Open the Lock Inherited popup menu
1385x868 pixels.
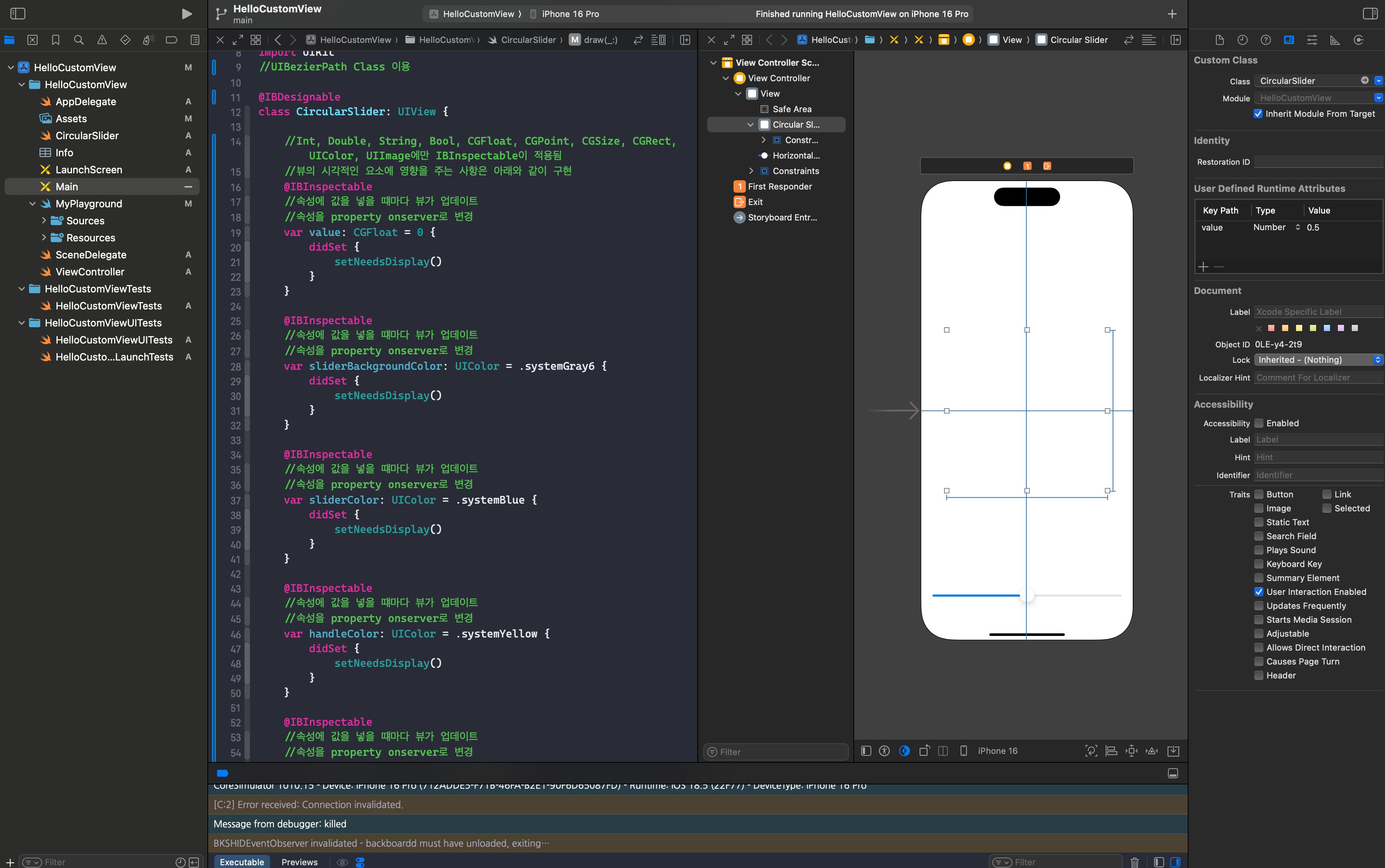[1318, 360]
